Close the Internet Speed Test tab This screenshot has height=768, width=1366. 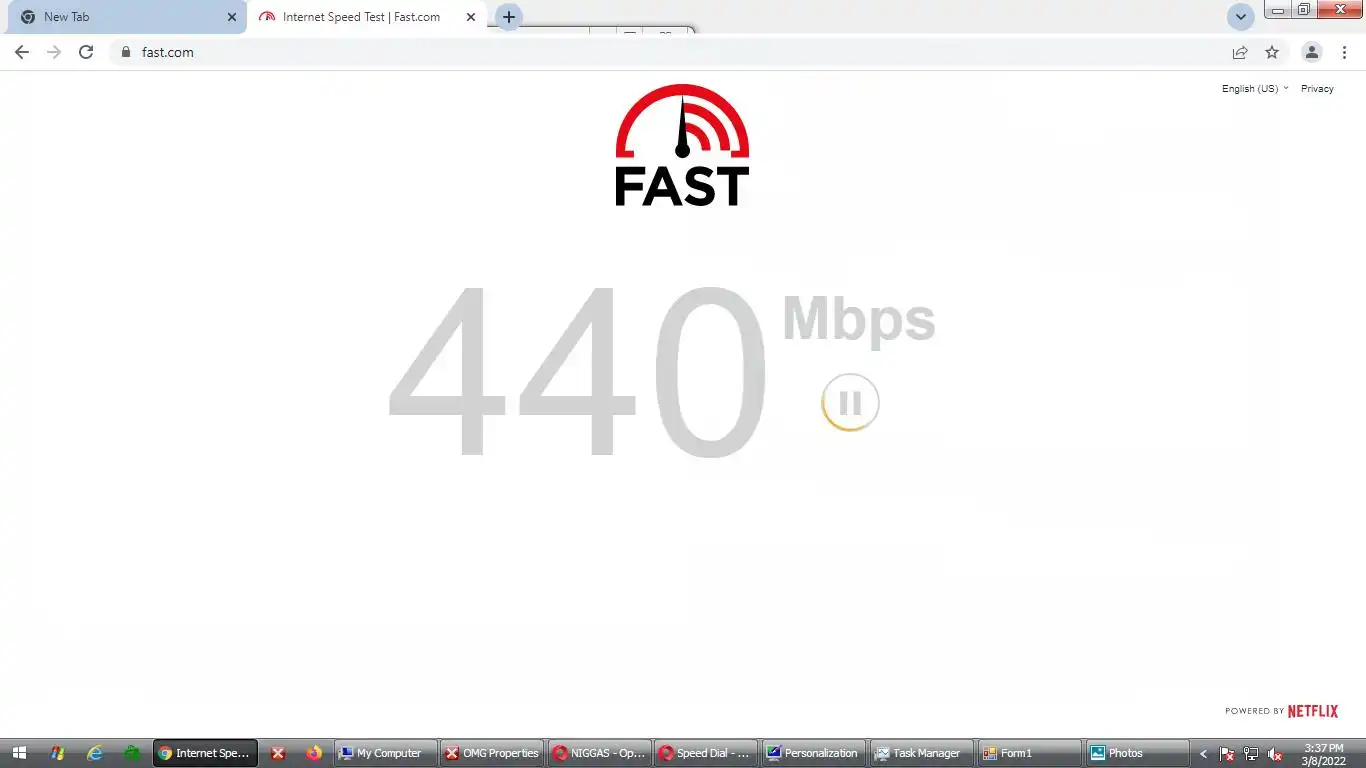471,17
